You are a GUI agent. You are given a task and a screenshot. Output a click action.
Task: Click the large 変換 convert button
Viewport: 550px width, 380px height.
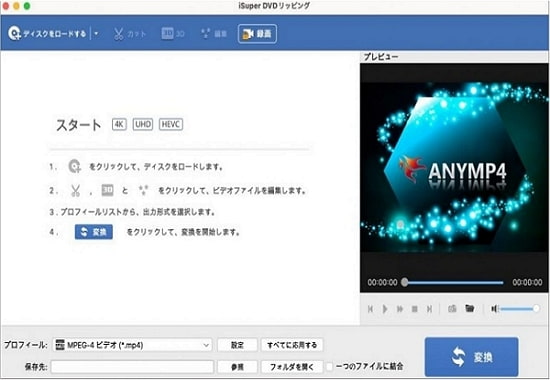tap(471, 357)
